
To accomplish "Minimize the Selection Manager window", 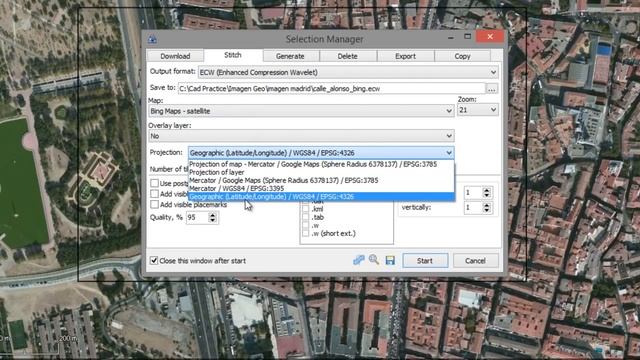I will click(x=451, y=37).
